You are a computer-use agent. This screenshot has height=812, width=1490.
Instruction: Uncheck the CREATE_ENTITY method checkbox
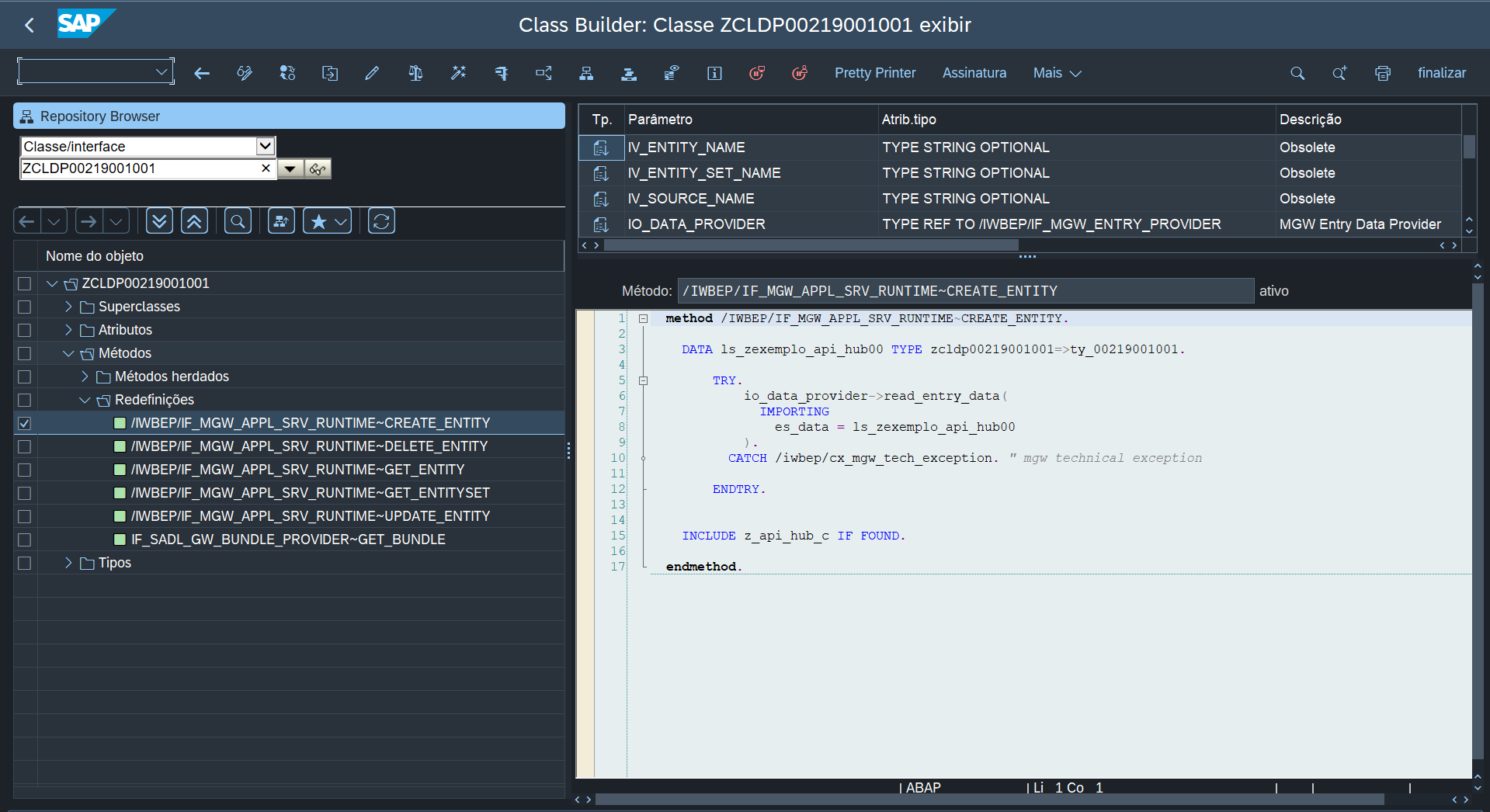[25, 423]
